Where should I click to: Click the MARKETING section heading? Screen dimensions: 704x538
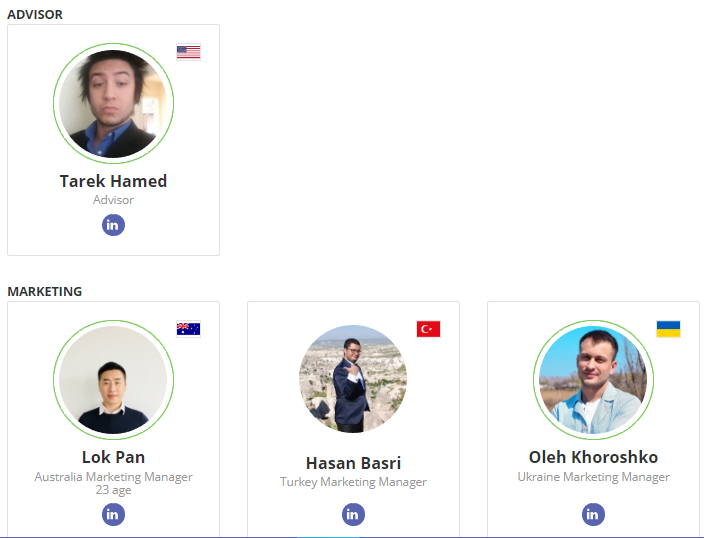click(x=44, y=291)
